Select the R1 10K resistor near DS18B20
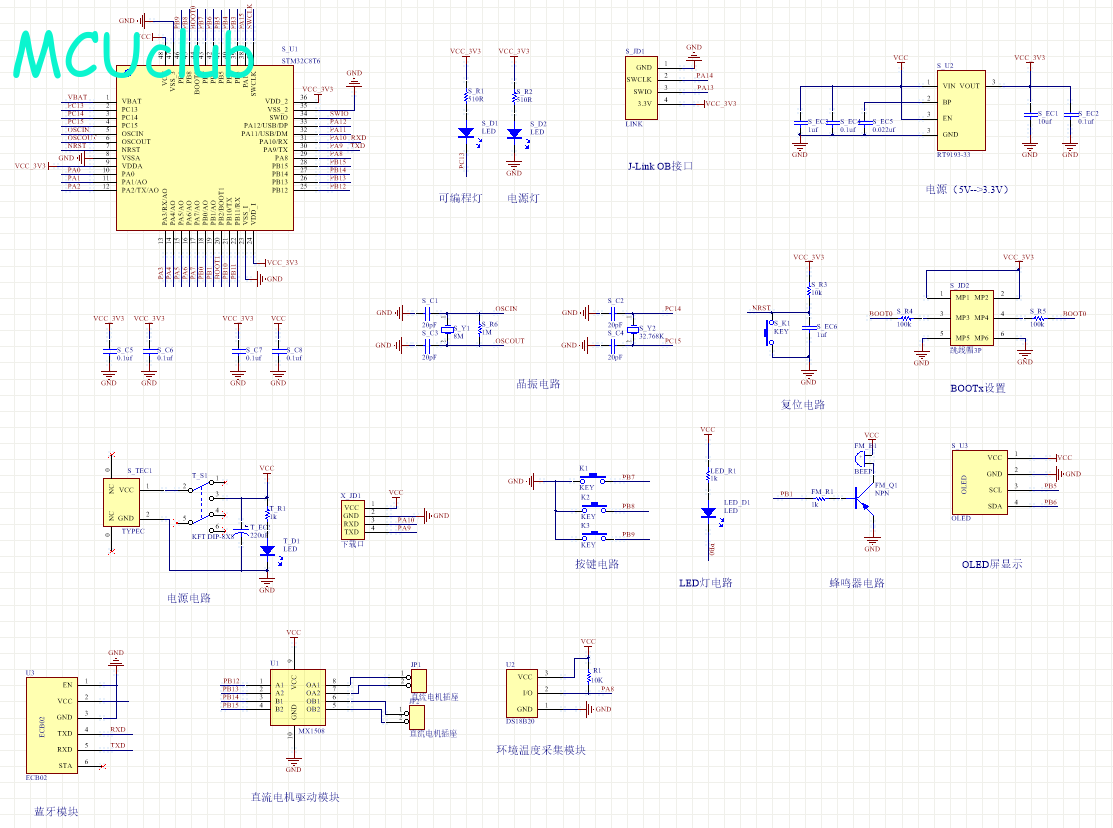This screenshot has height=828, width=1113. pyautogui.click(x=588, y=675)
